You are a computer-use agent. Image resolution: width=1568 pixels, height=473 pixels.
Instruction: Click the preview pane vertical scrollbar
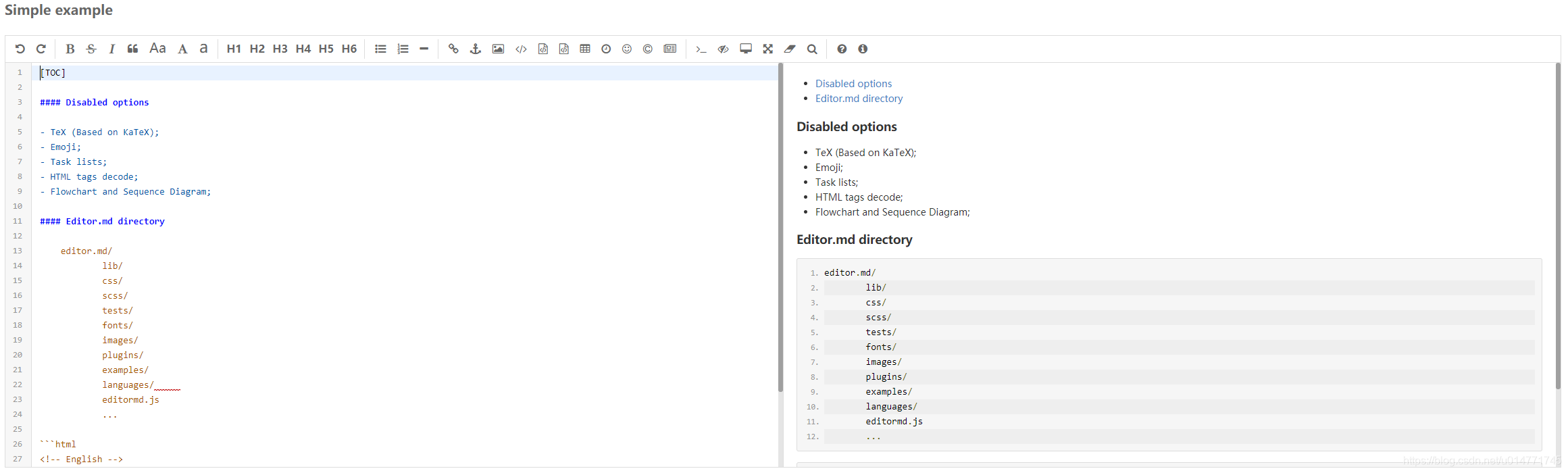coord(1558,226)
